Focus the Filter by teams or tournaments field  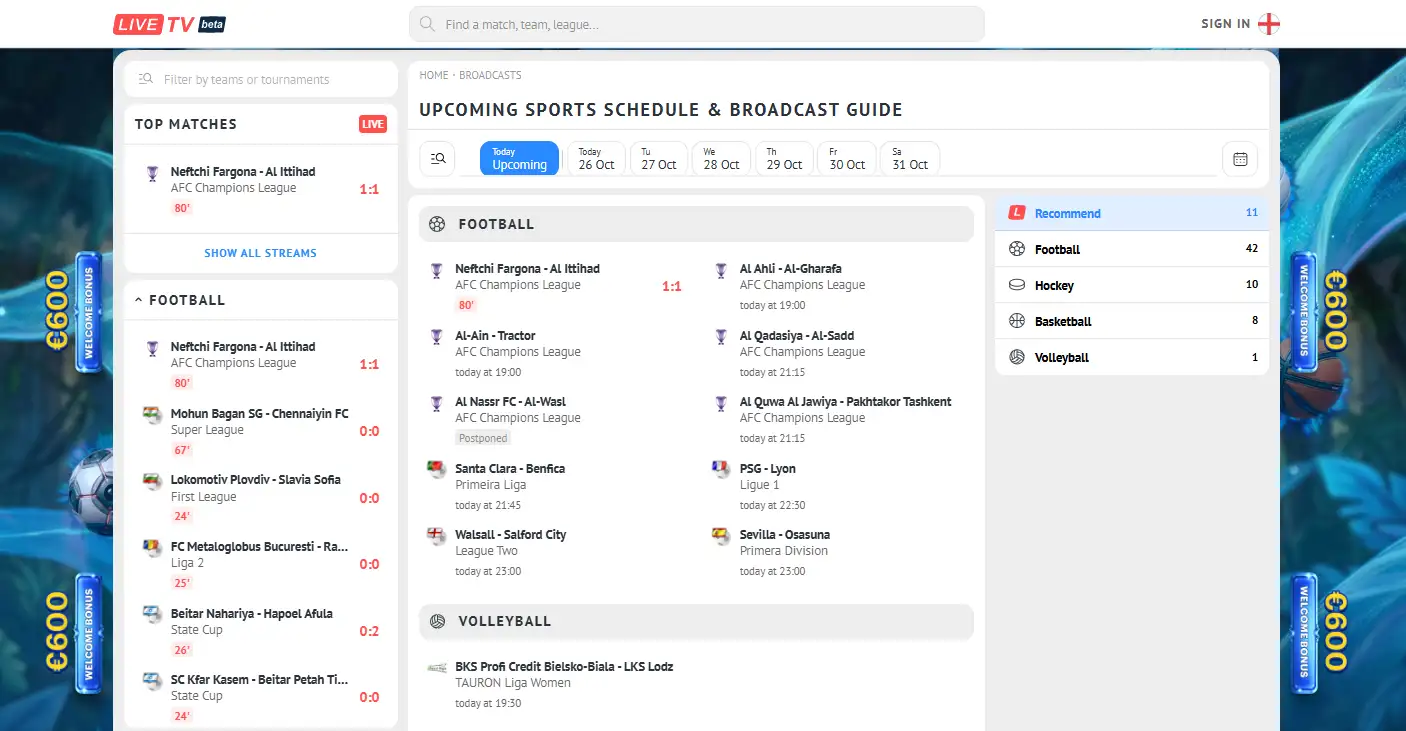click(261, 79)
